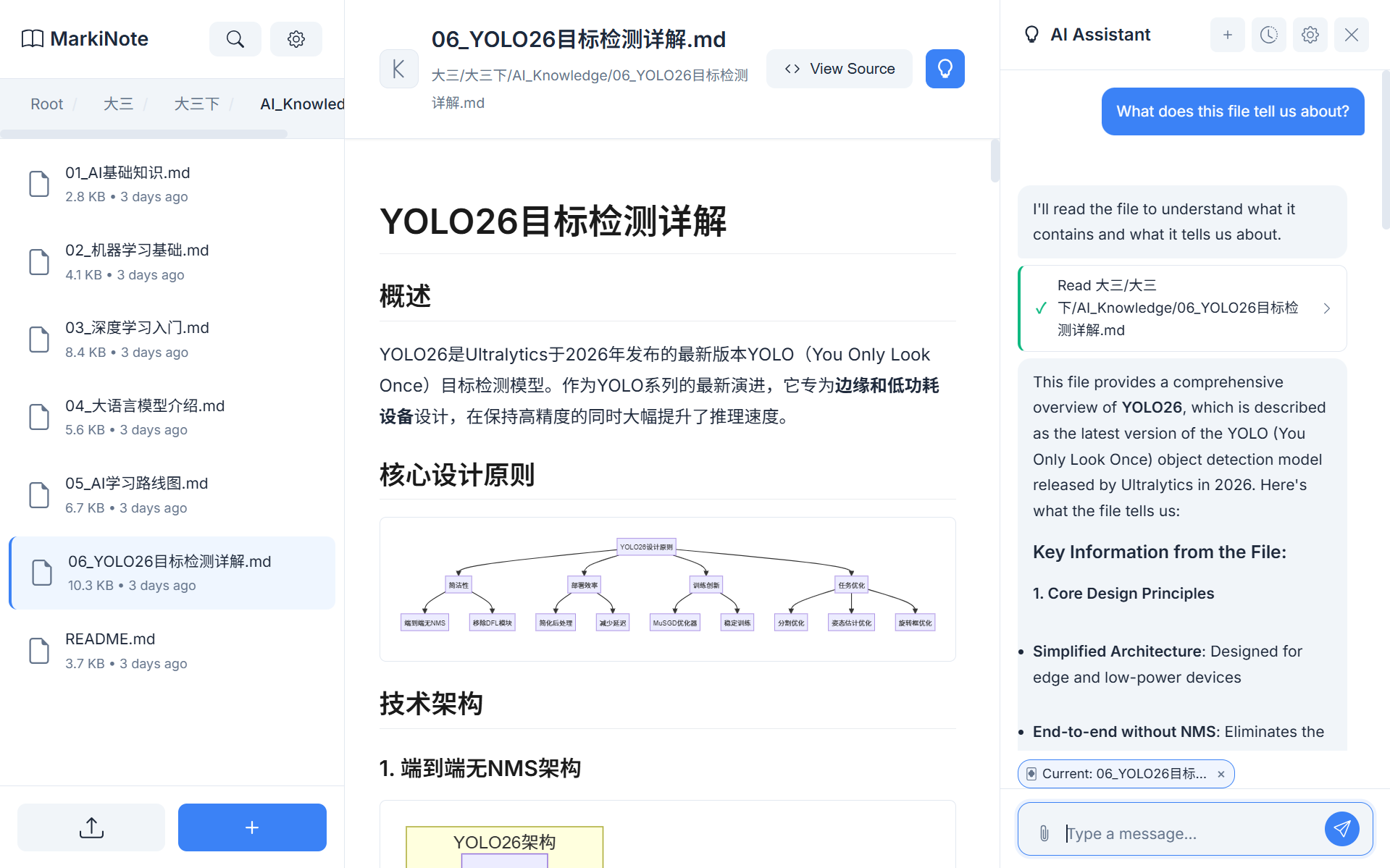Expand the Read file tool call chevron

coord(1326,308)
